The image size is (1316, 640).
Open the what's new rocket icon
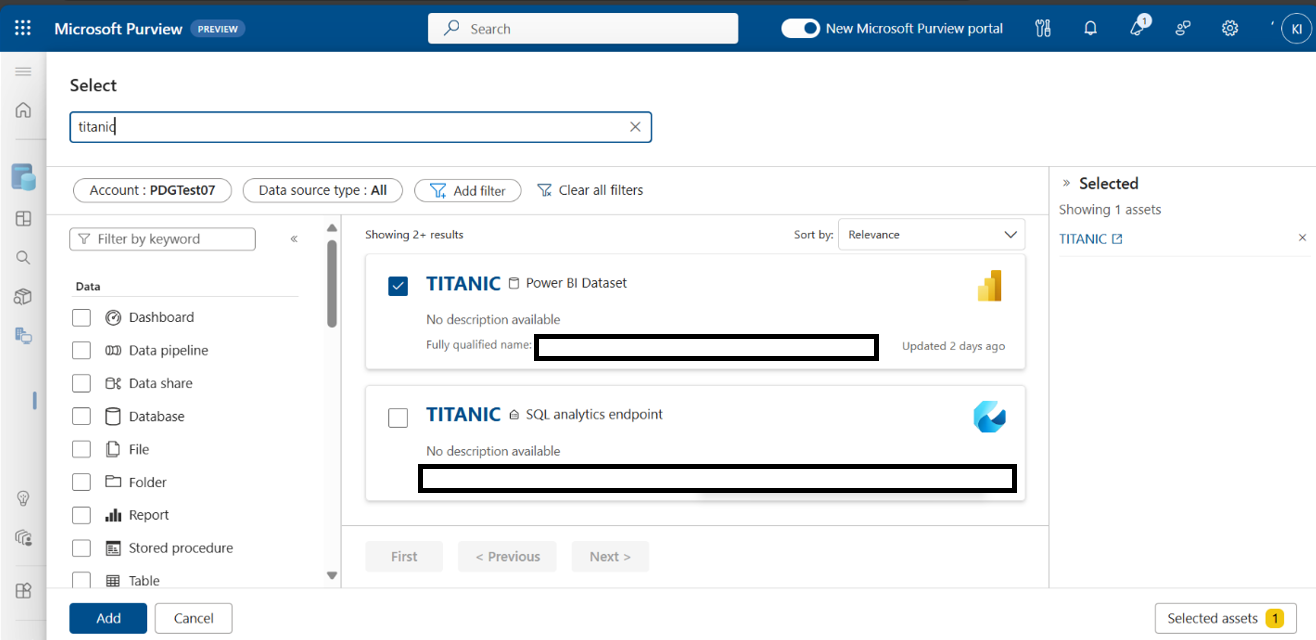tap(1138, 27)
